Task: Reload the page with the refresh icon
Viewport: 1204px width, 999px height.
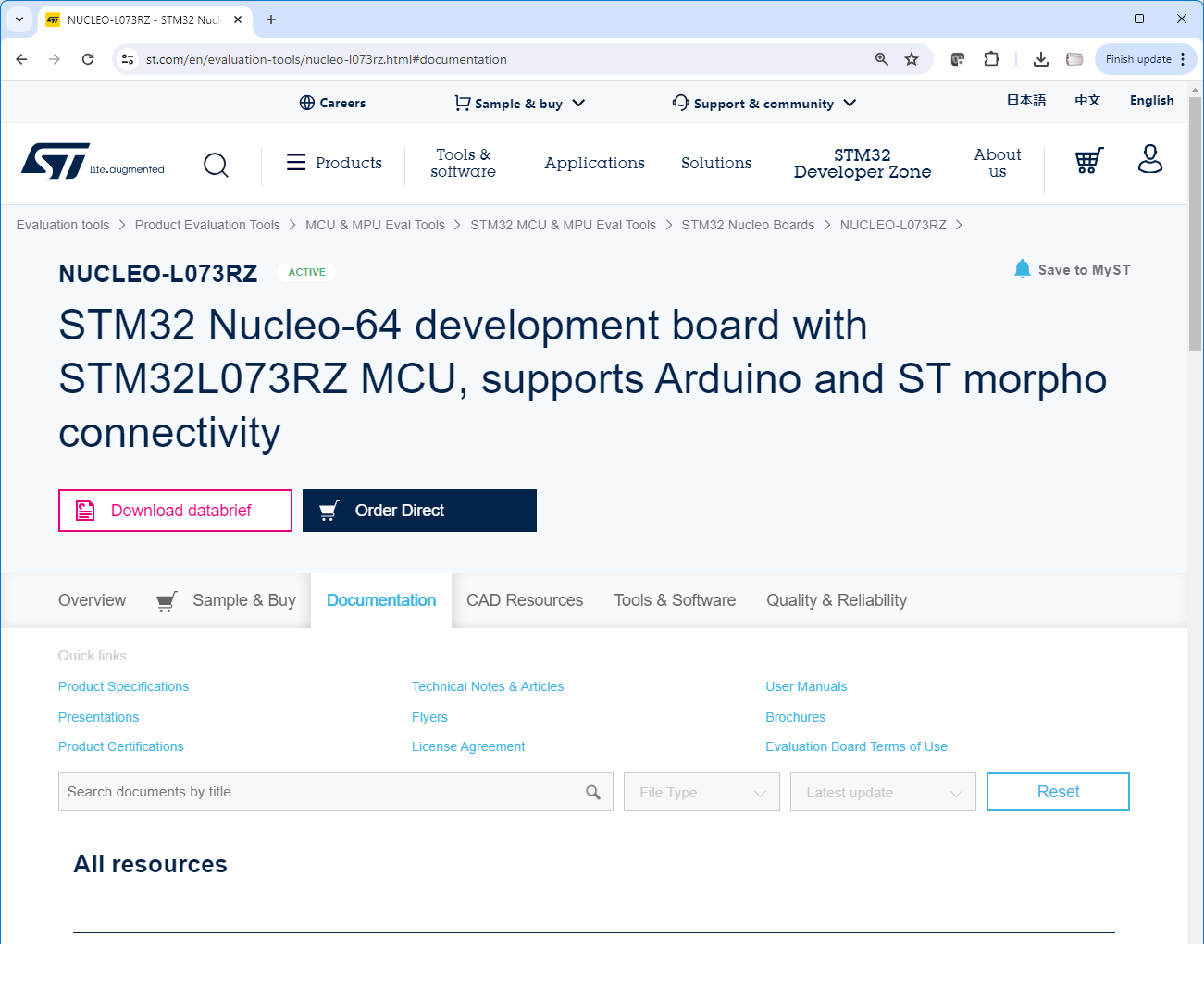Action: (x=88, y=58)
